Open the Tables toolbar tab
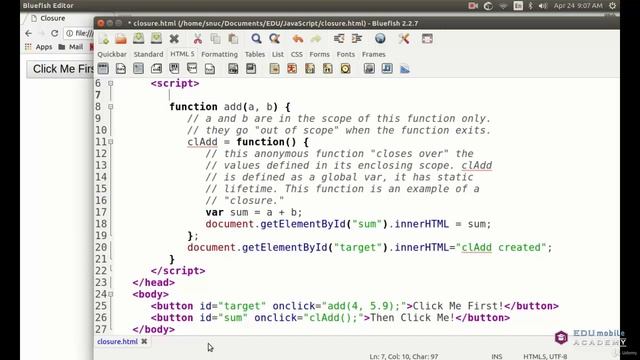Image resolution: width=640 pixels, height=360 pixels. pyautogui.click(x=255, y=54)
